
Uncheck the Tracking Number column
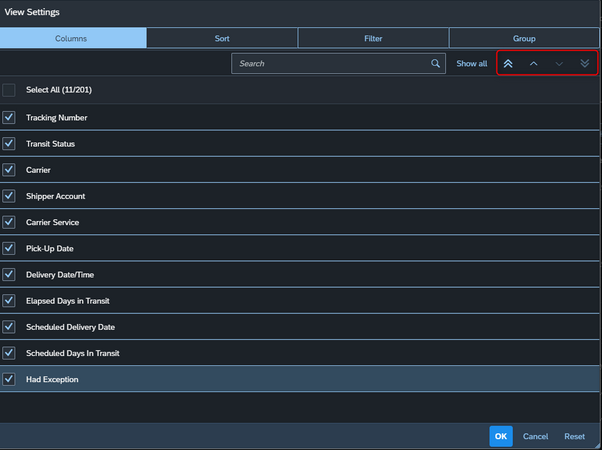[x=9, y=117]
